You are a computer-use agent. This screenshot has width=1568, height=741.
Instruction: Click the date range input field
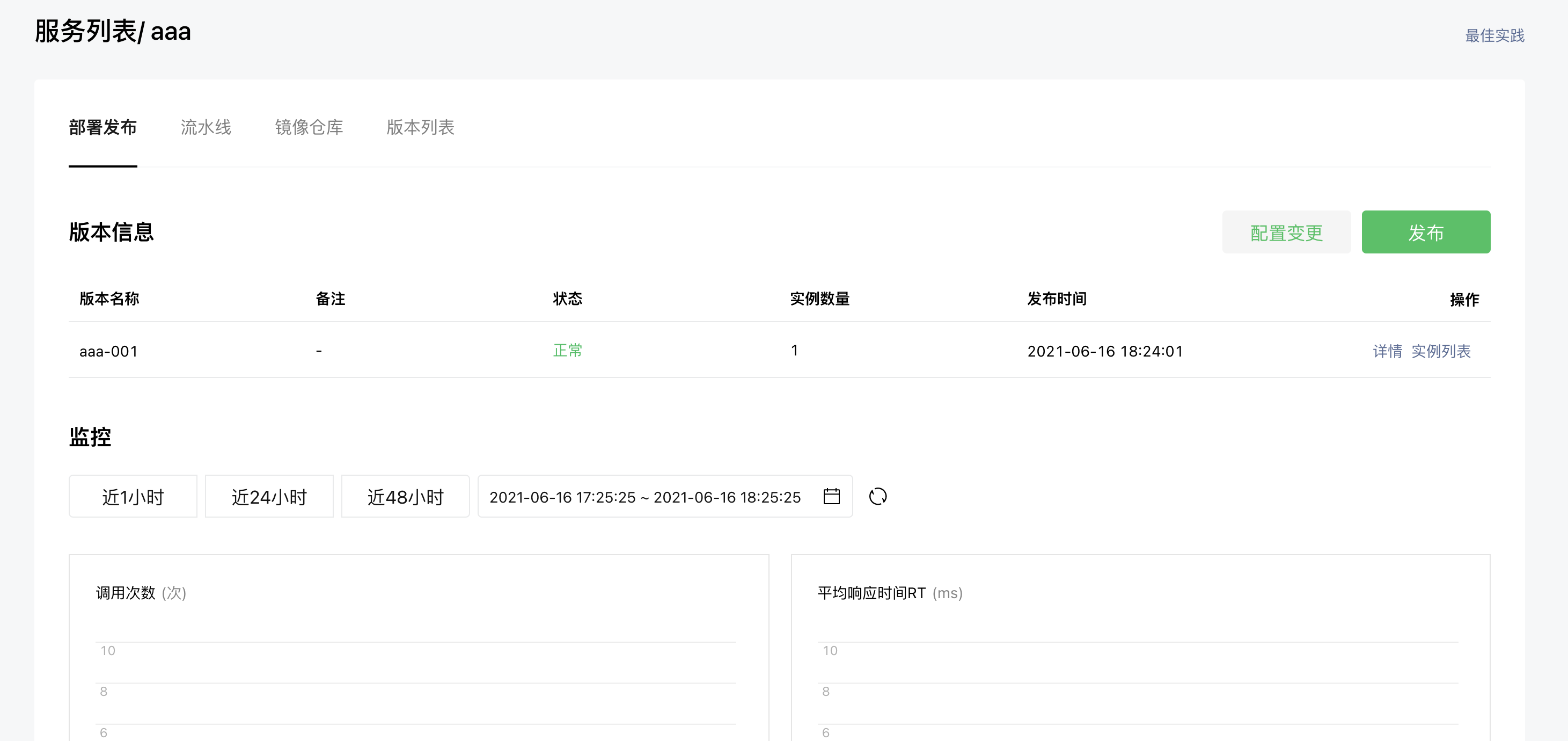coord(644,497)
